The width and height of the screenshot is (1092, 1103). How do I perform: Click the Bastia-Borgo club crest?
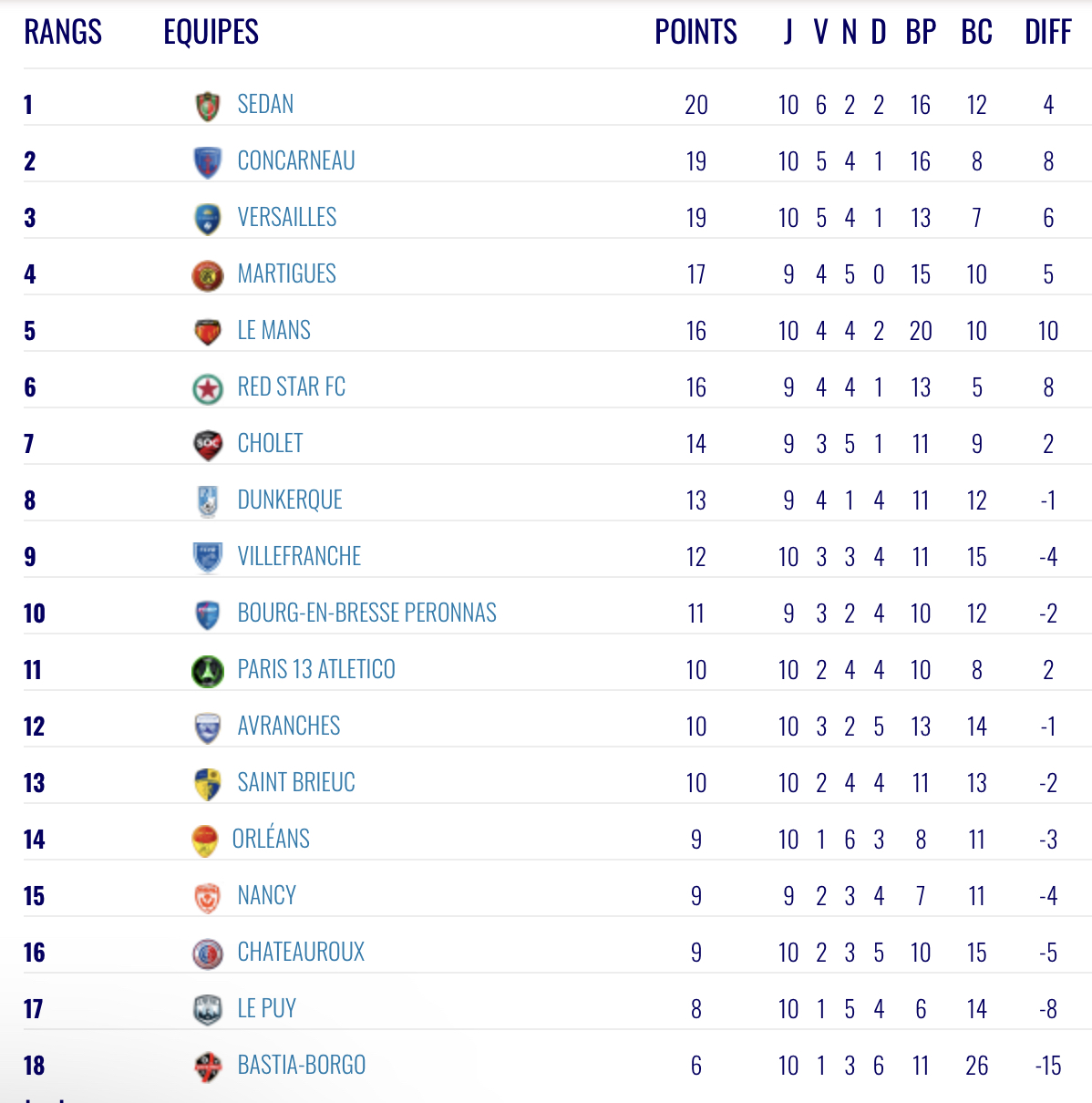(208, 1067)
